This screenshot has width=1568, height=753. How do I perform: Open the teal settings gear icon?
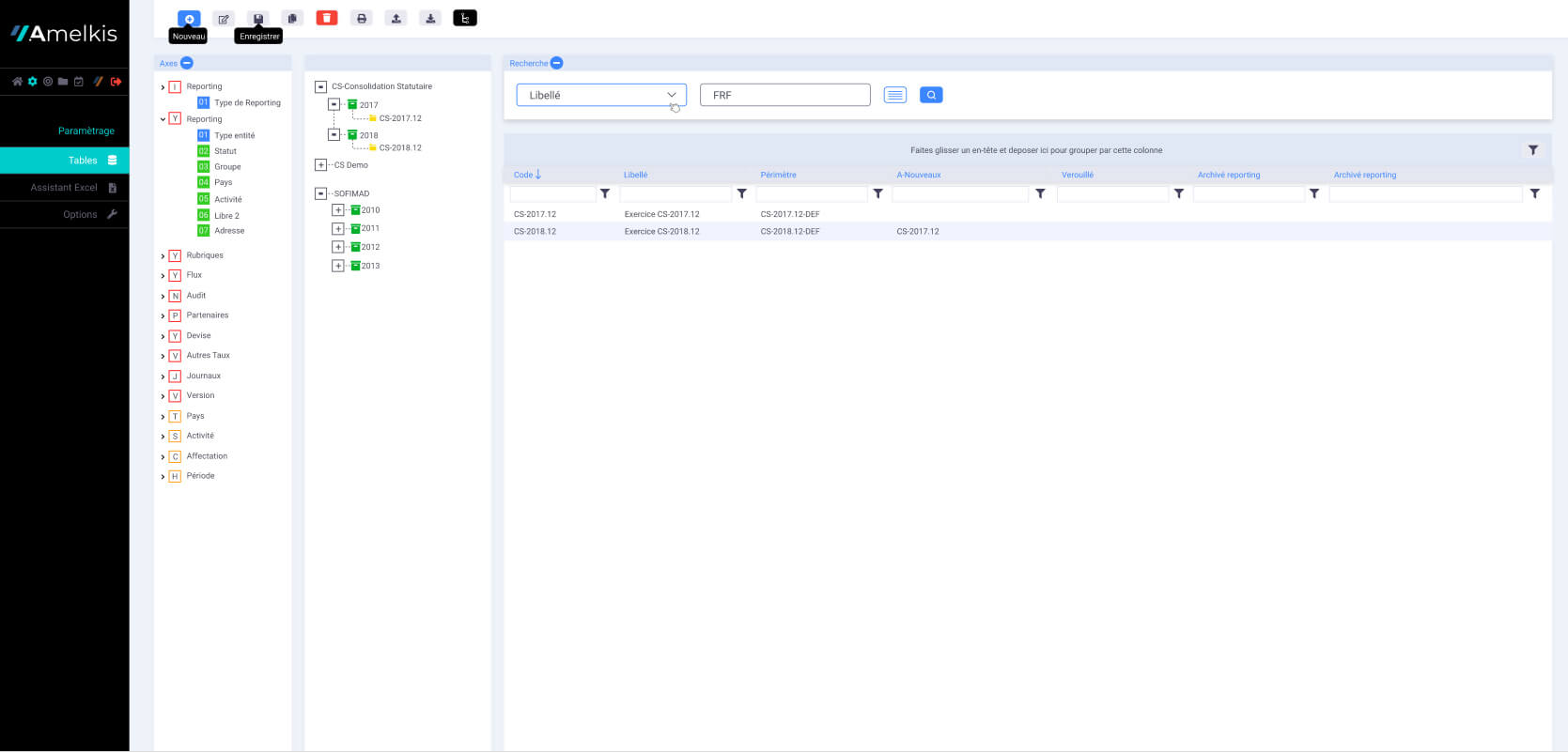33,82
